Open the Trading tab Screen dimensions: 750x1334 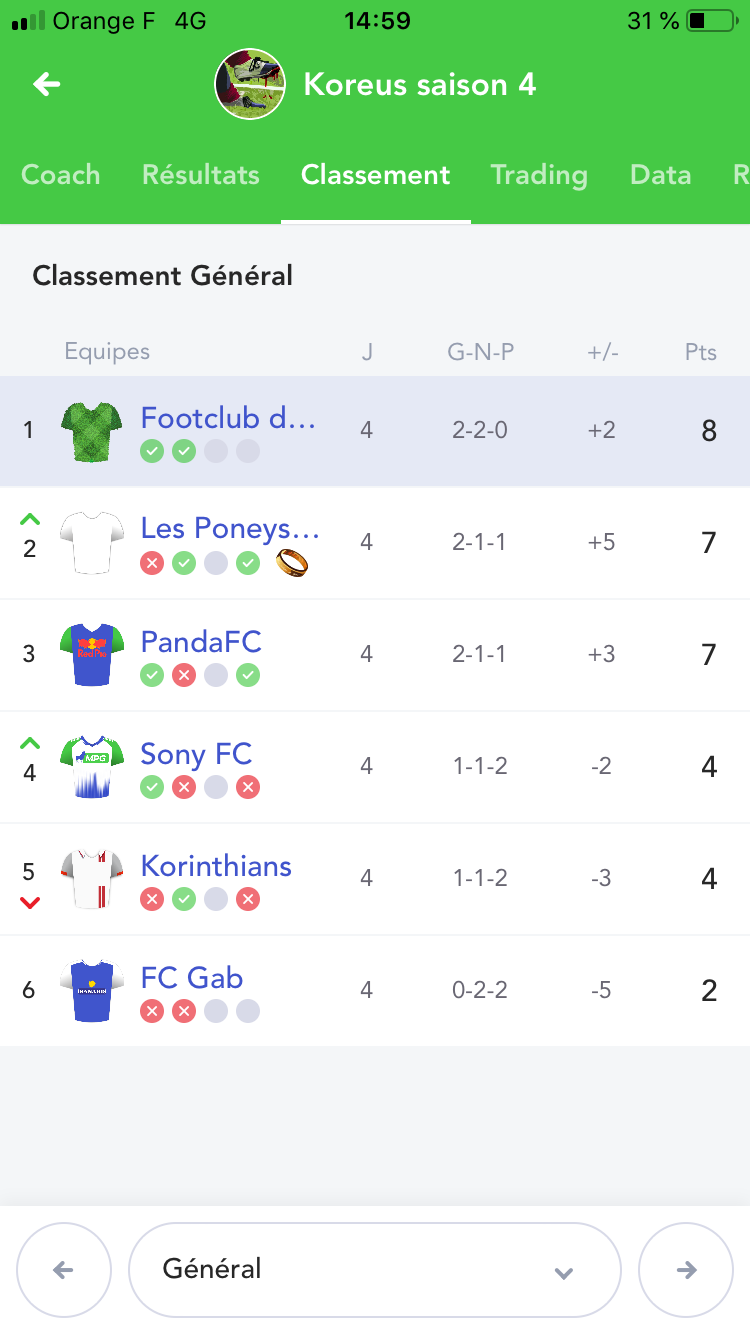[538, 175]
